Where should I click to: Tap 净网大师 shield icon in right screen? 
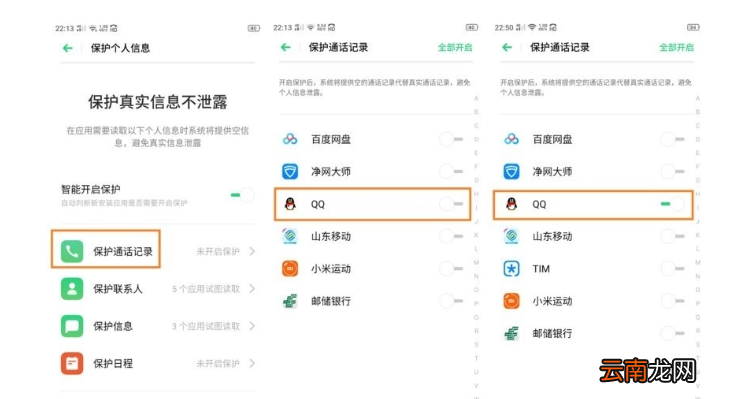click(511, 171)
